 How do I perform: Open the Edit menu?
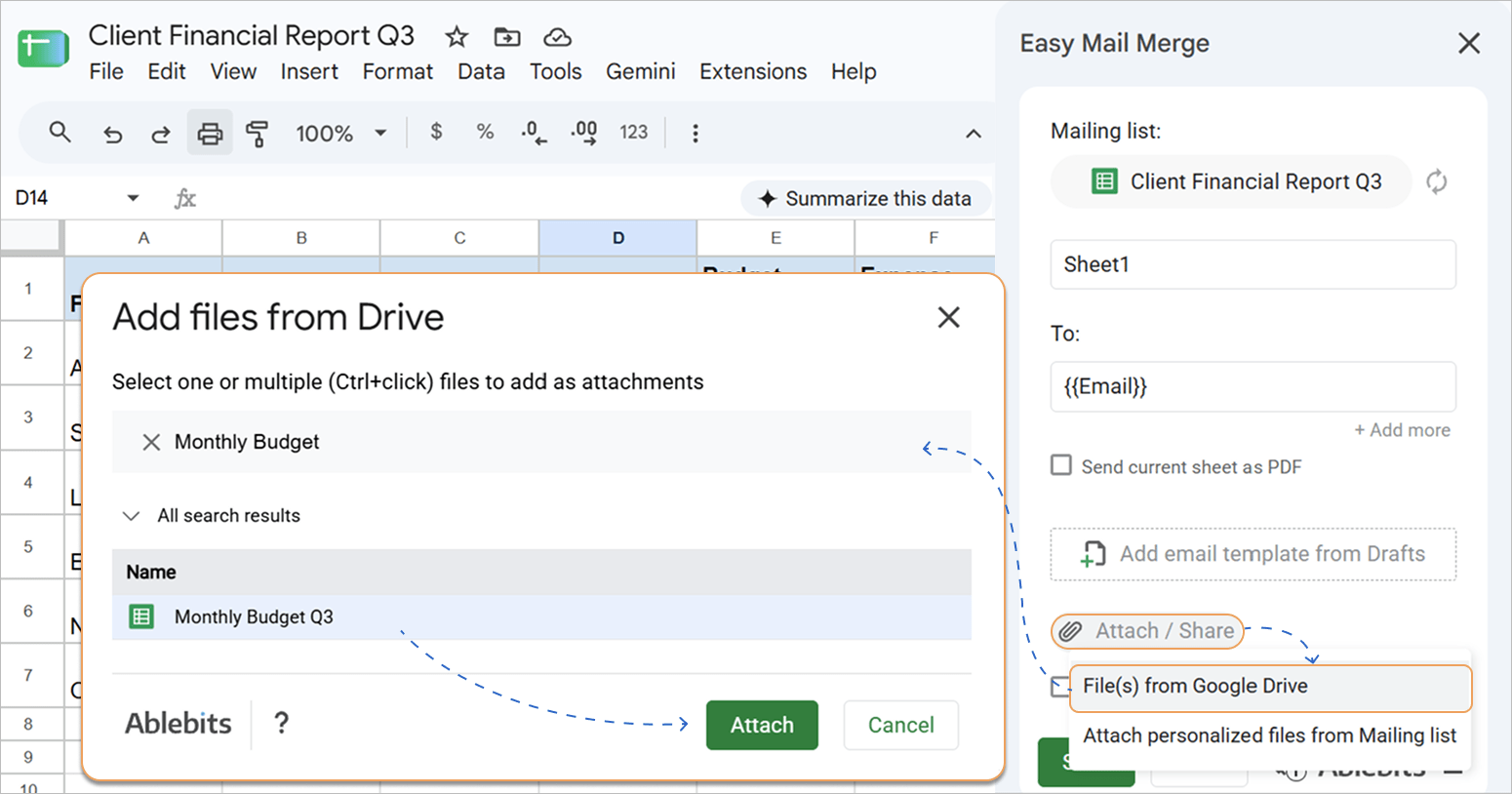click(167, 71)
